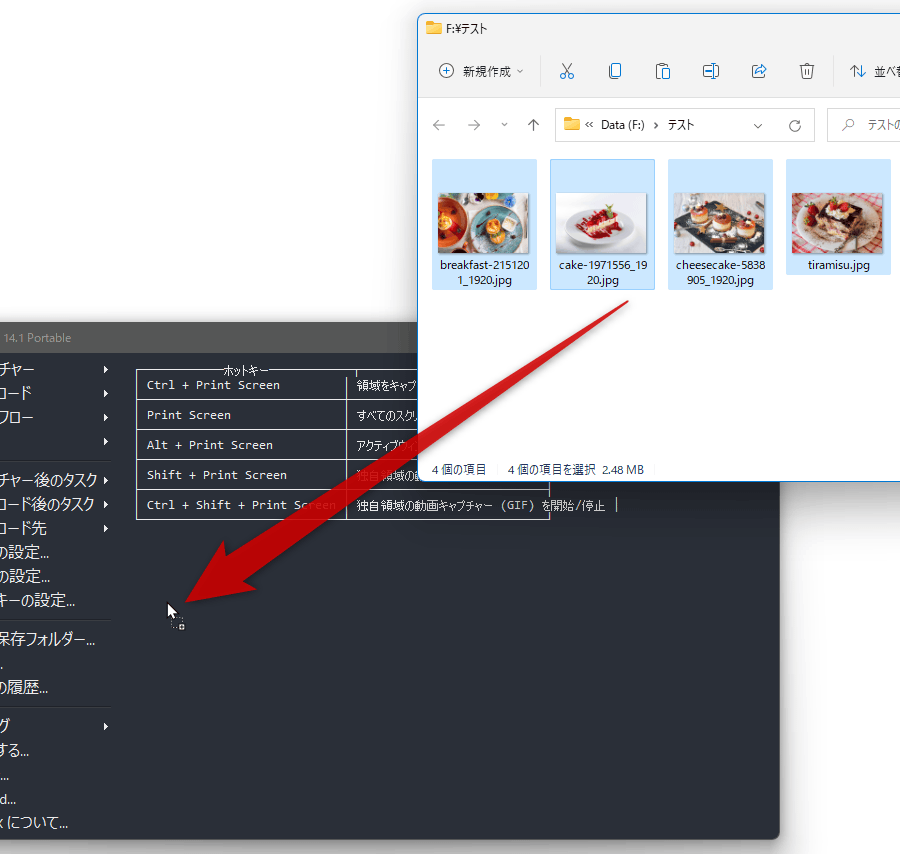The image size is (900, 854).
Task: Select the cheesecake-5838905_1920.jpg thumbnail
Action: pyautogui.click(x=720, y=224)
